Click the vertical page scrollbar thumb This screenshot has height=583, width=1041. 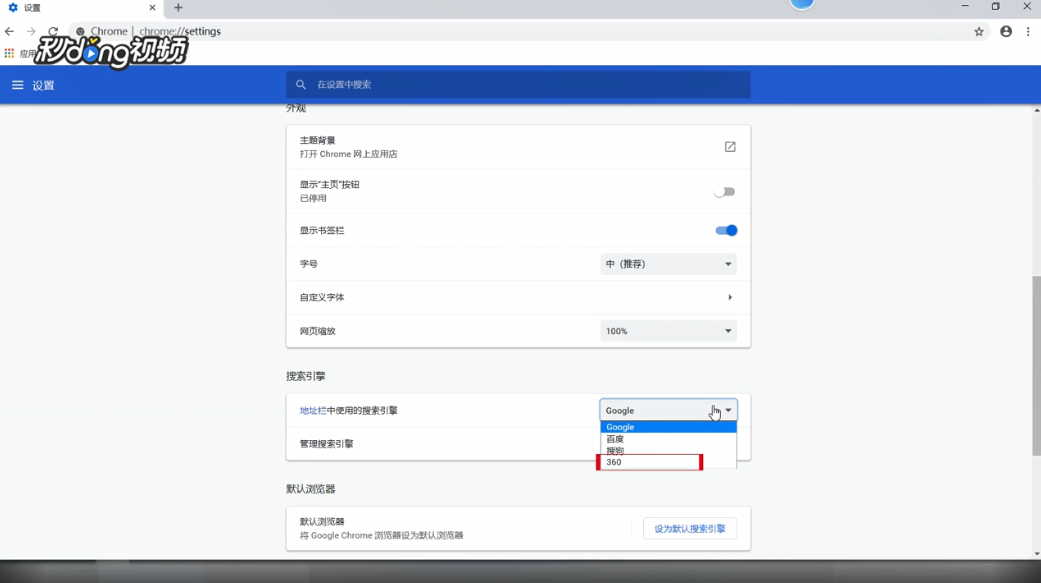tap(1036, 365)
